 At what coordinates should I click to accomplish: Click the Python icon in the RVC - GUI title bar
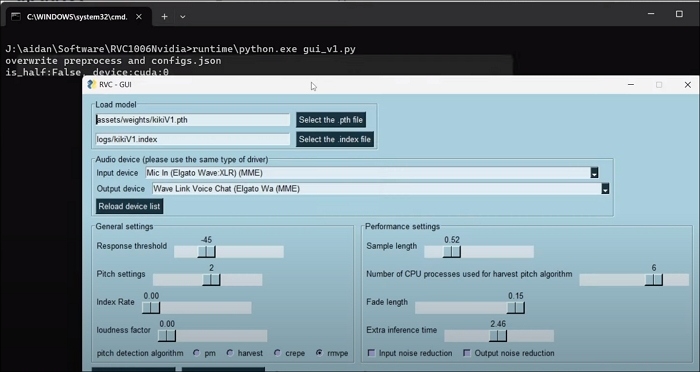tap(92, 84)
